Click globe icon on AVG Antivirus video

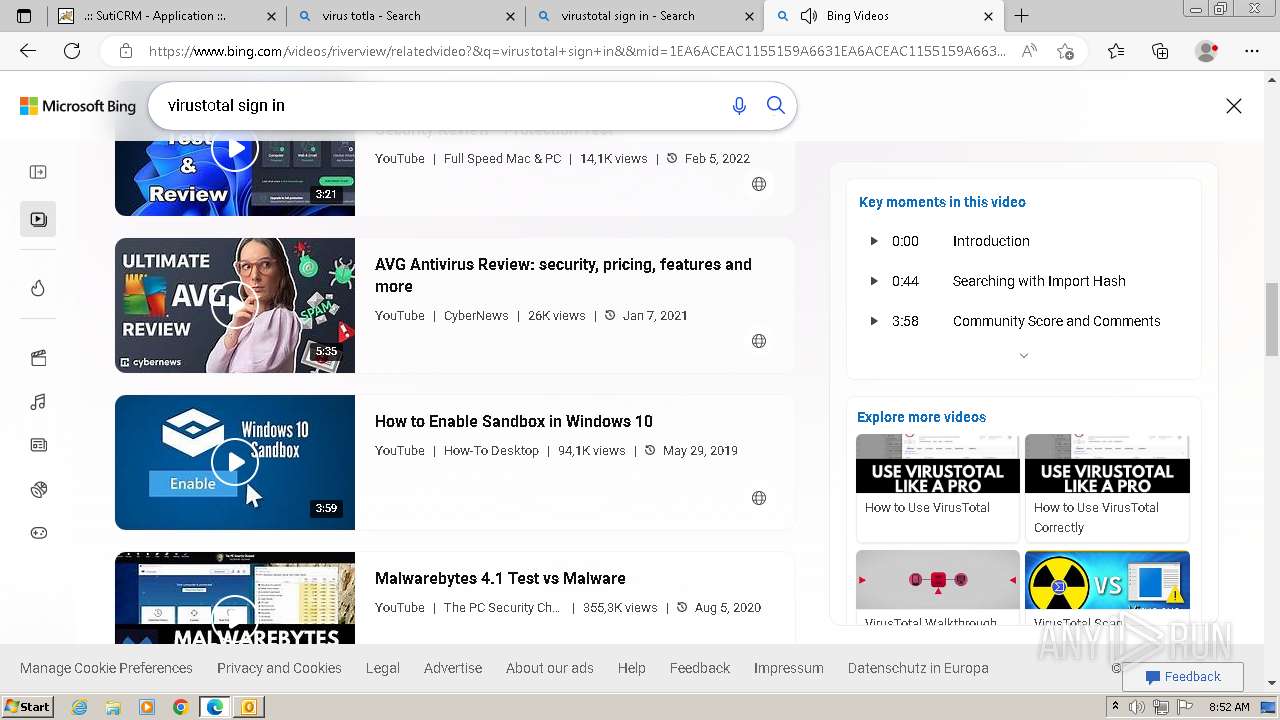(x=759, y=341)
